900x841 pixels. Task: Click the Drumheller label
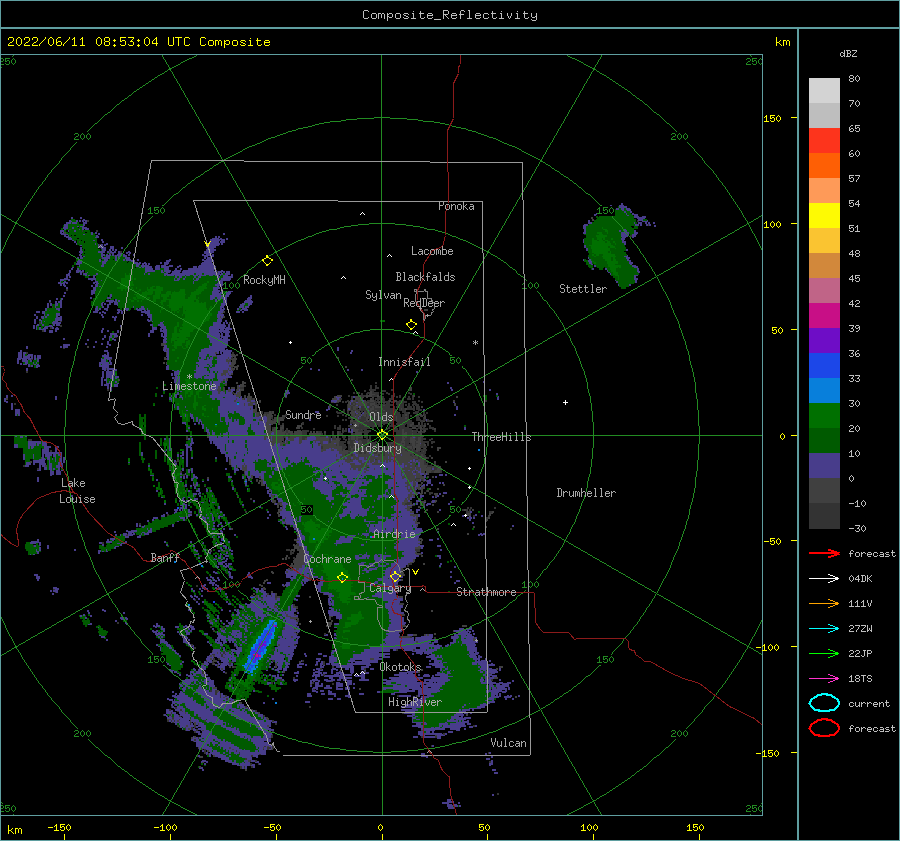point(586,493)
